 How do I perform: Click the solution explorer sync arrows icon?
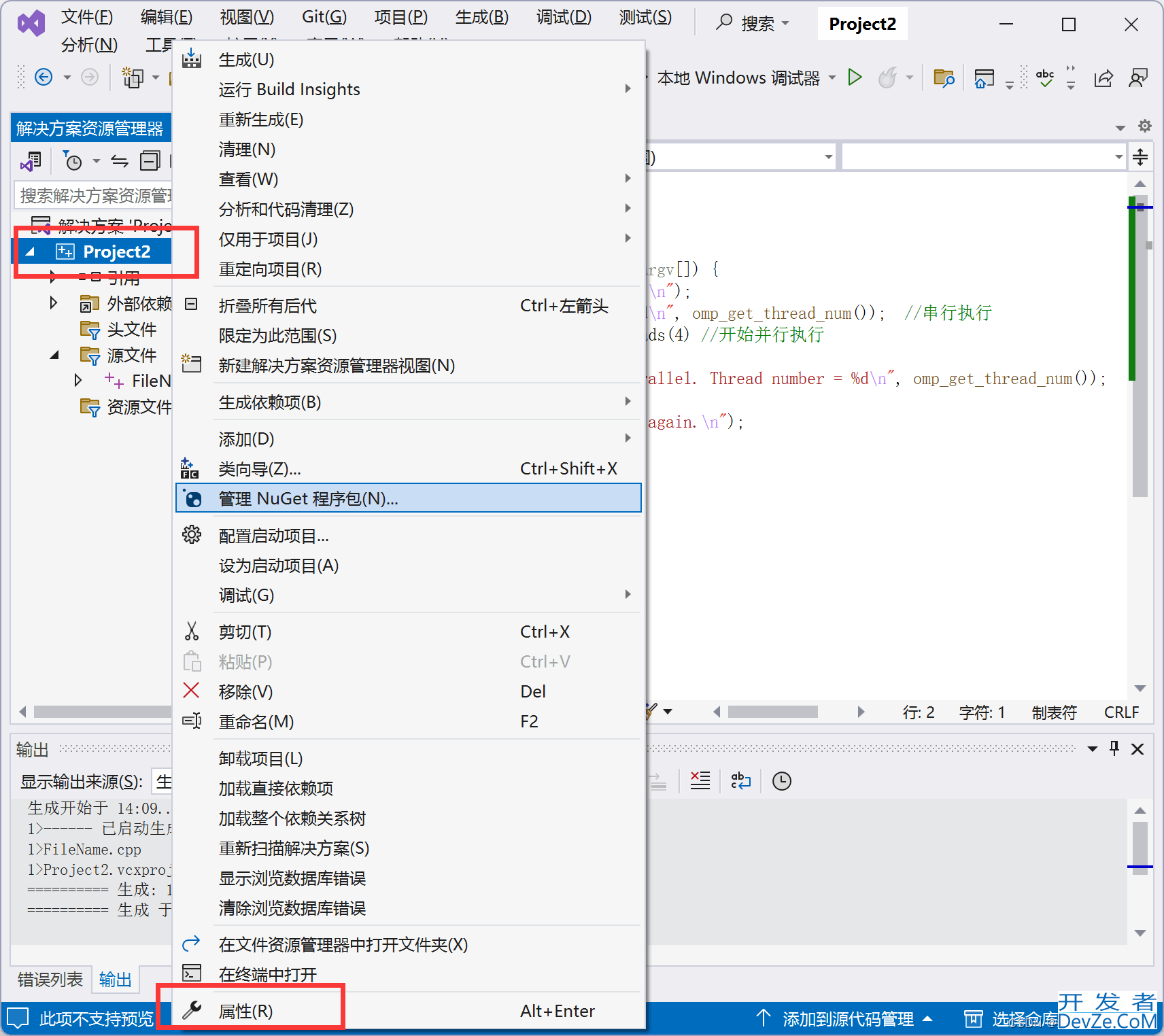click(x=120, y=161)
